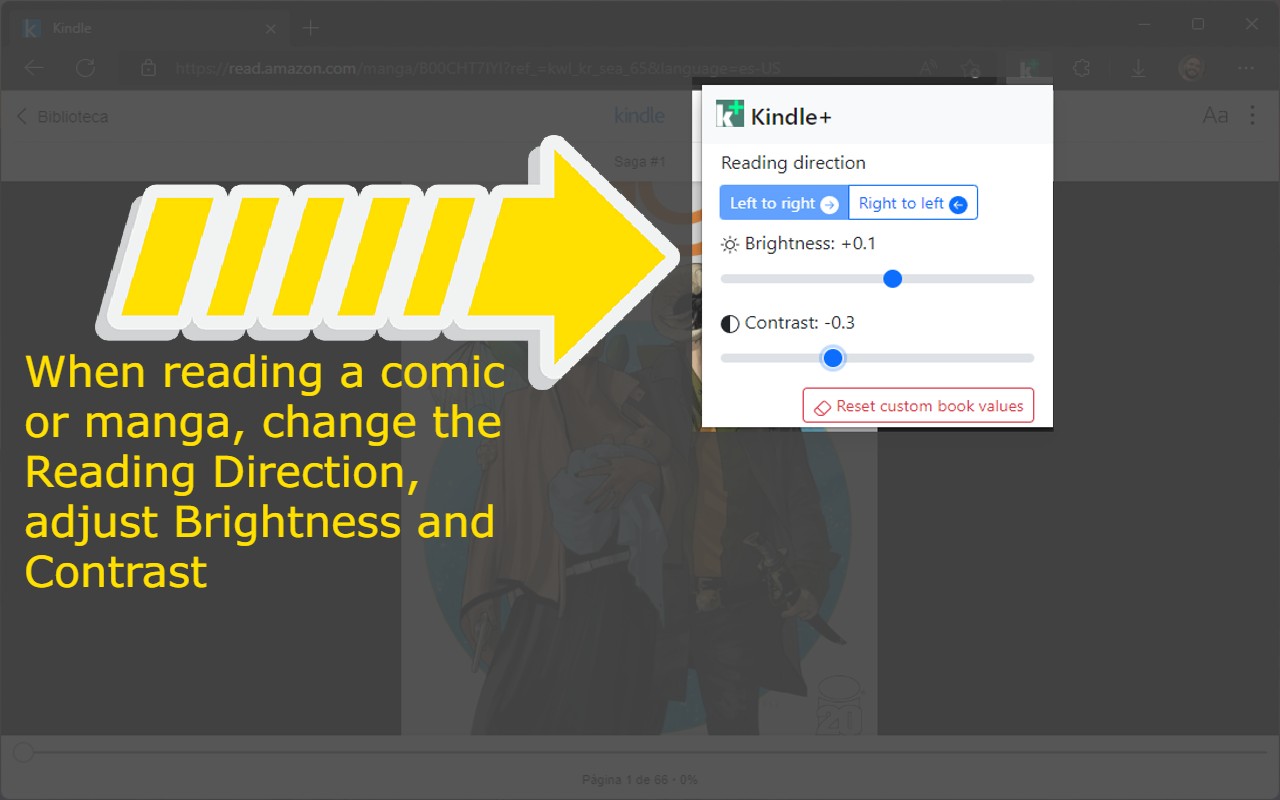The width and height of the screenshot is (1280, 800).
Task: Click Reset custom book values button
Action: coord(918,406)
